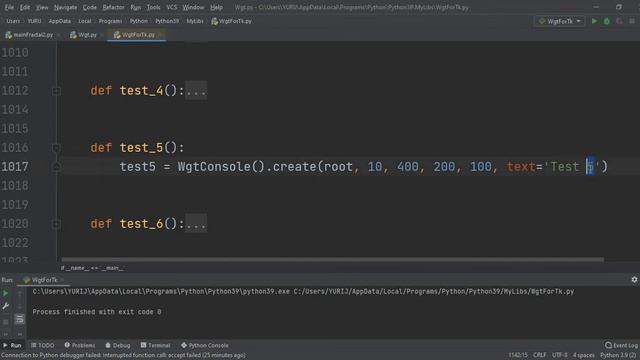640x360 pixels.
Task: Open the WgtForTk run configuration dropdown
Action: pos(560,21)
